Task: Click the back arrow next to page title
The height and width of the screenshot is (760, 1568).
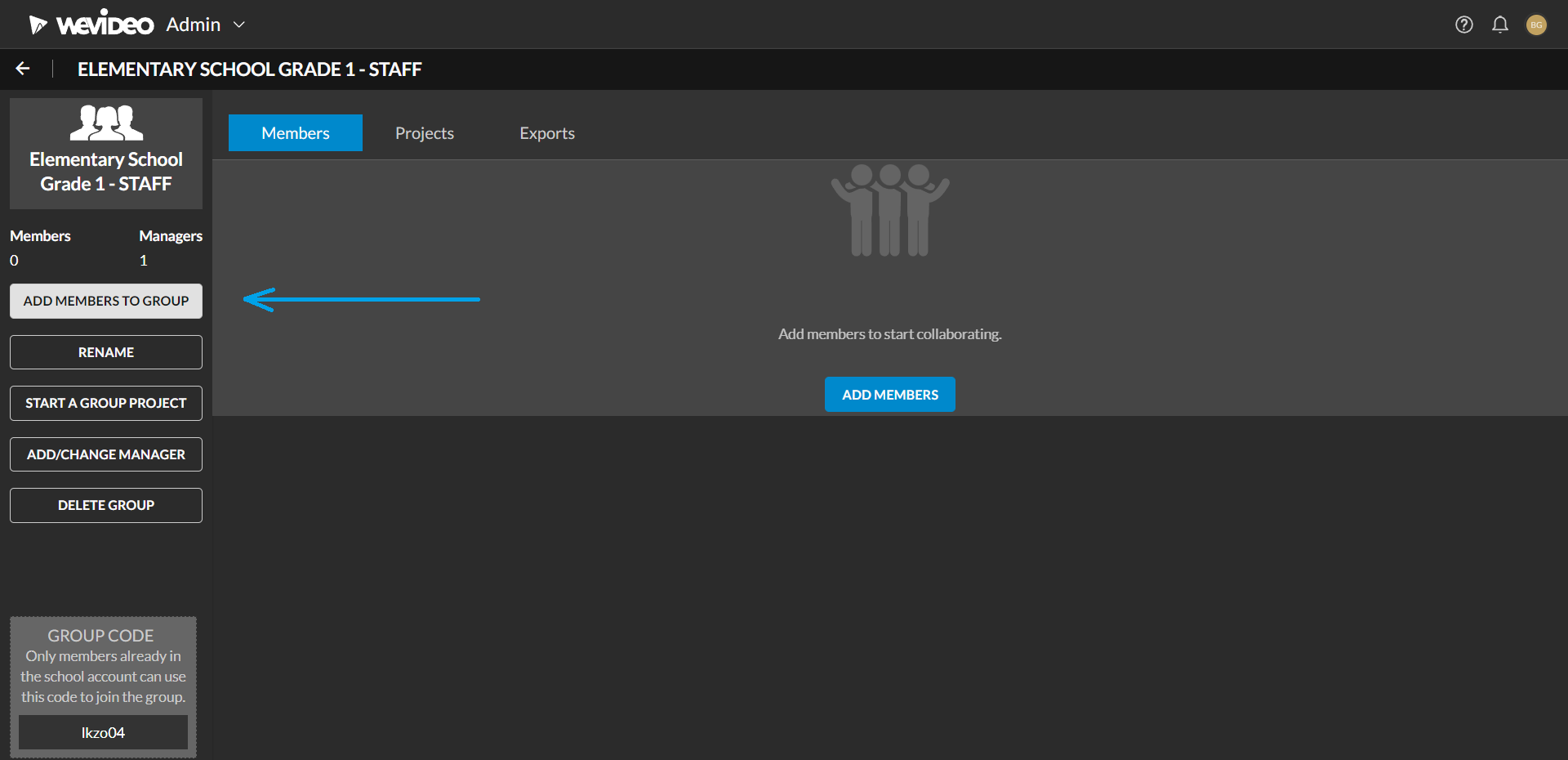Action: pyautogui.click(x=21, y=69)
